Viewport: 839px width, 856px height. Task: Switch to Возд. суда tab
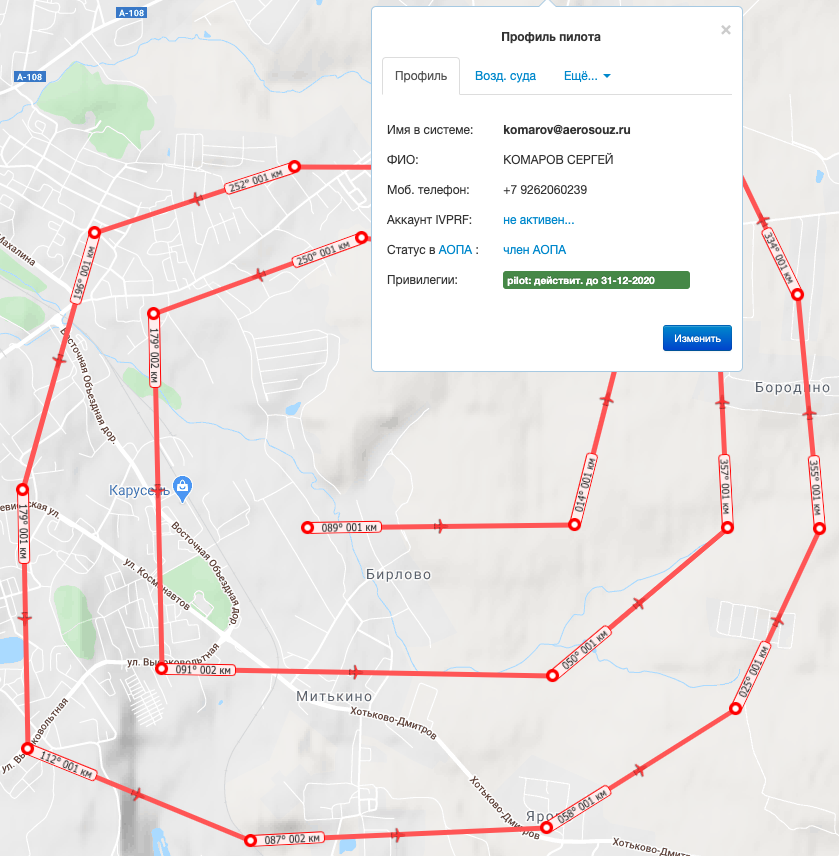(505, 76)
